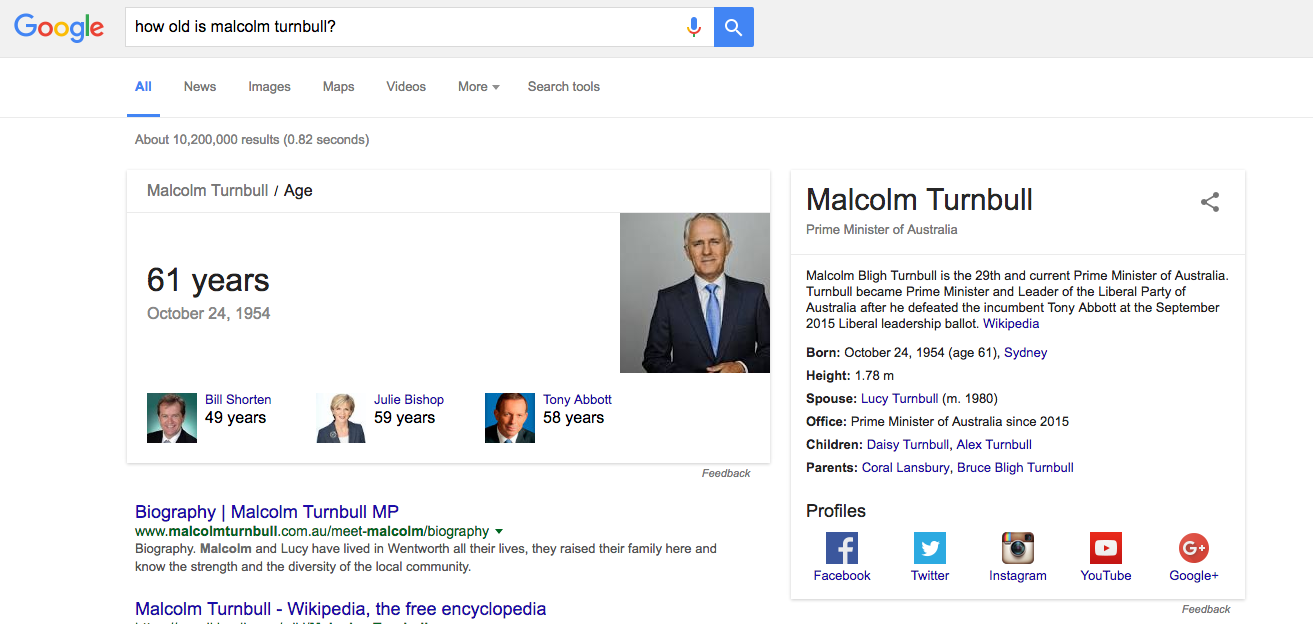
Task: Expand the More dropdown menu
Action: 479,87
